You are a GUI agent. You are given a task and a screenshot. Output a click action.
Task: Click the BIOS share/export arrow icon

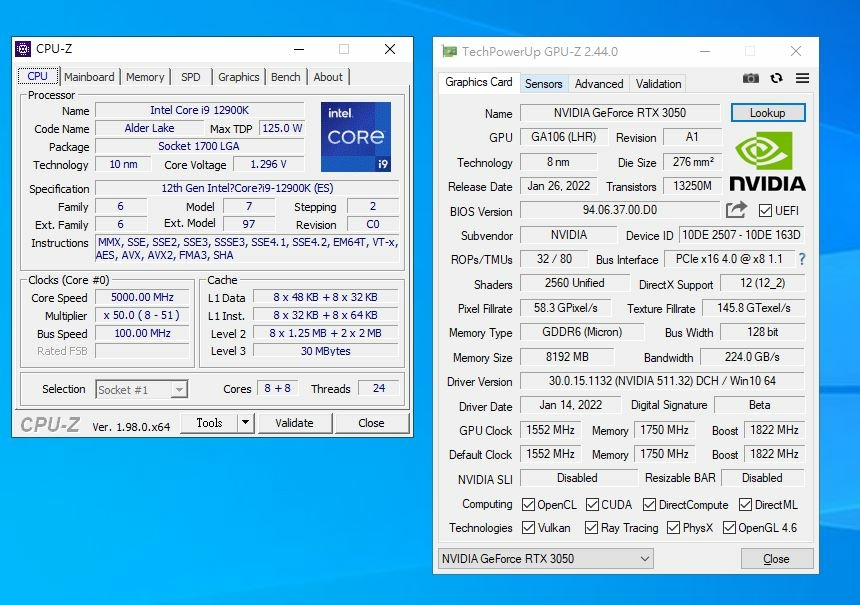pyautogui.click(x=736, y=210)
